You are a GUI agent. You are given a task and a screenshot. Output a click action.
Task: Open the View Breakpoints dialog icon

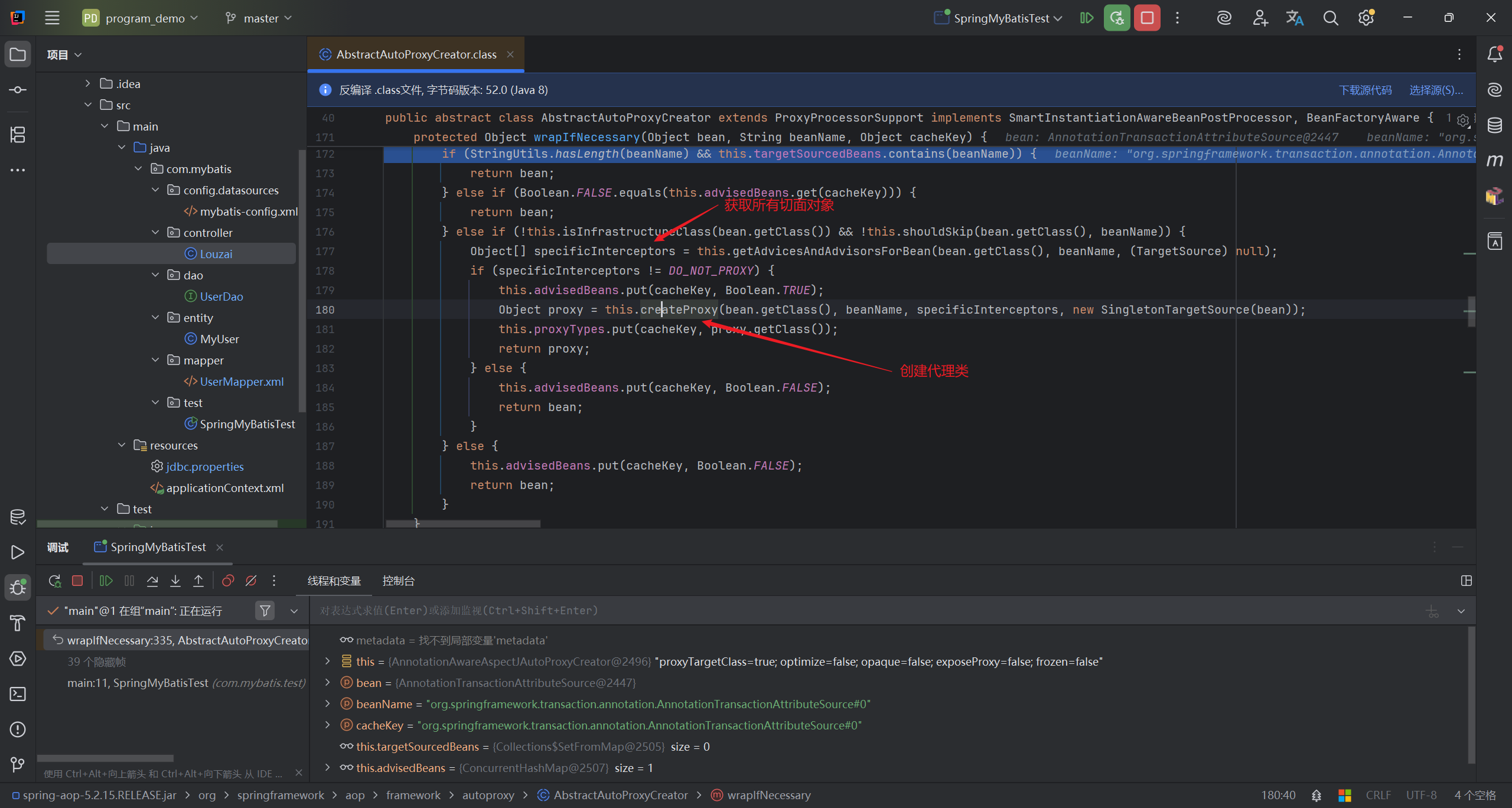pyautogui.click(x=228, y=581)
